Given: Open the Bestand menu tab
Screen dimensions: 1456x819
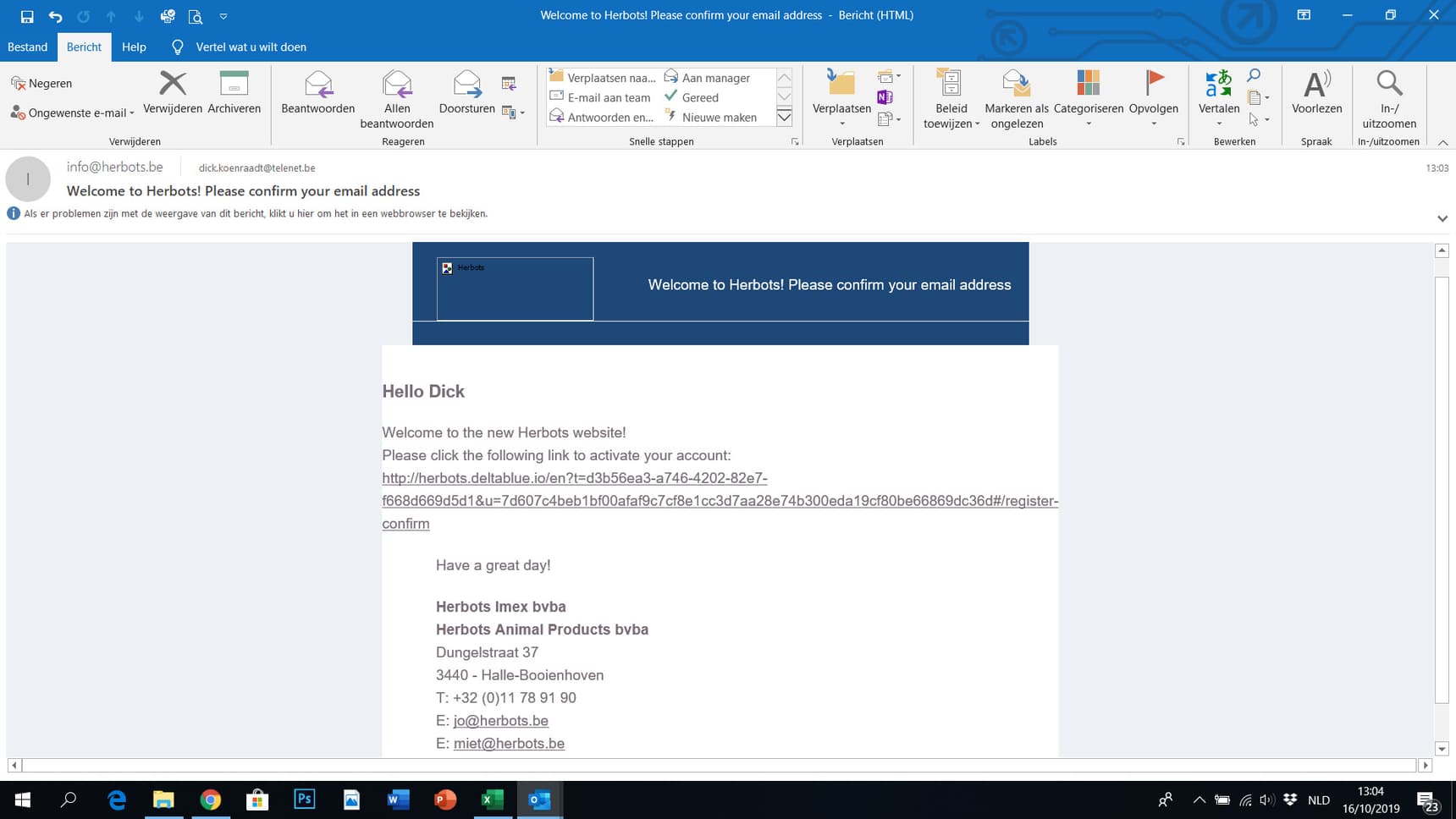Looking at the screenshot, I should [27, 47].
